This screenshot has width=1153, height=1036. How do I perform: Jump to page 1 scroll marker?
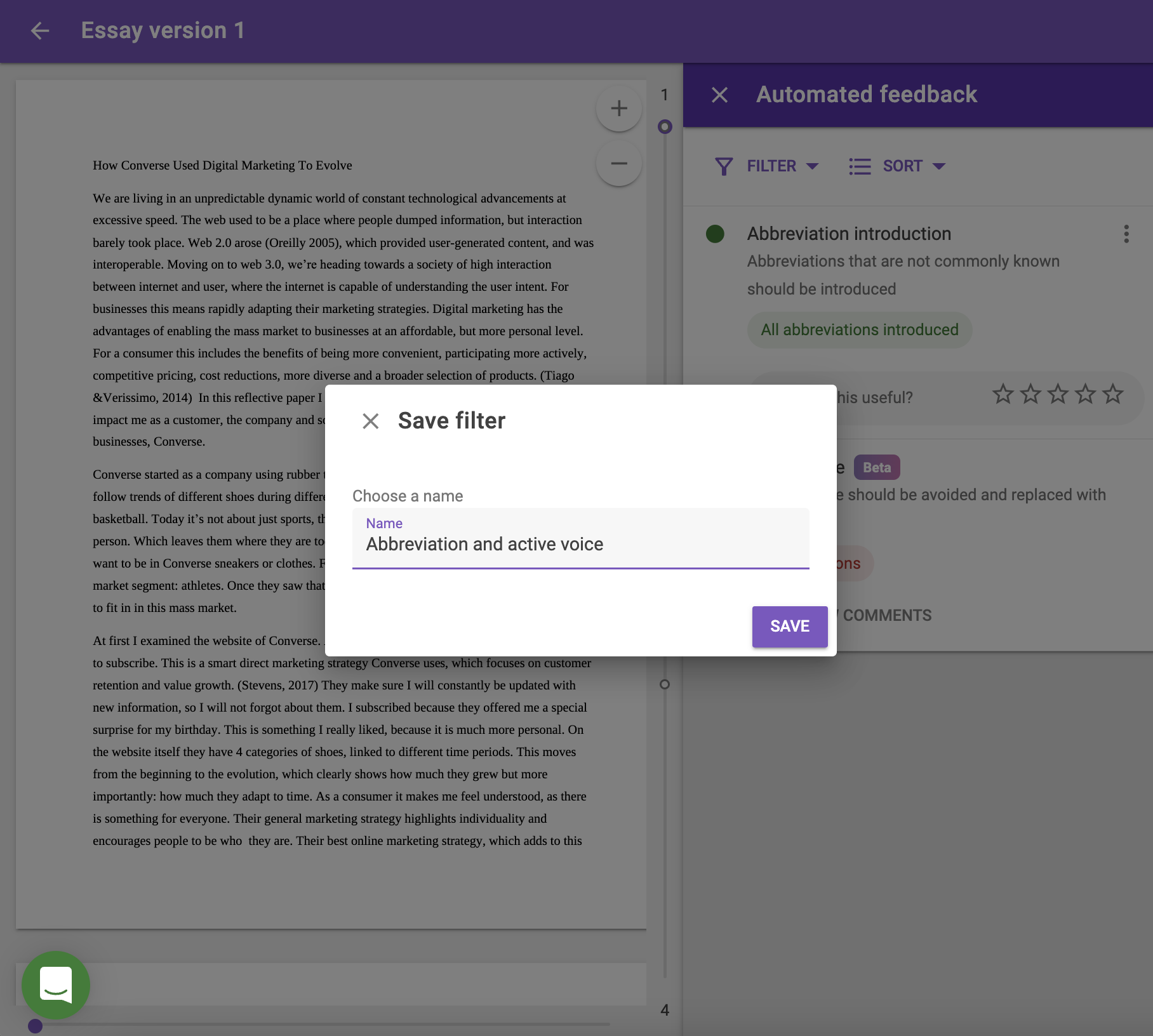coord(665,127)
